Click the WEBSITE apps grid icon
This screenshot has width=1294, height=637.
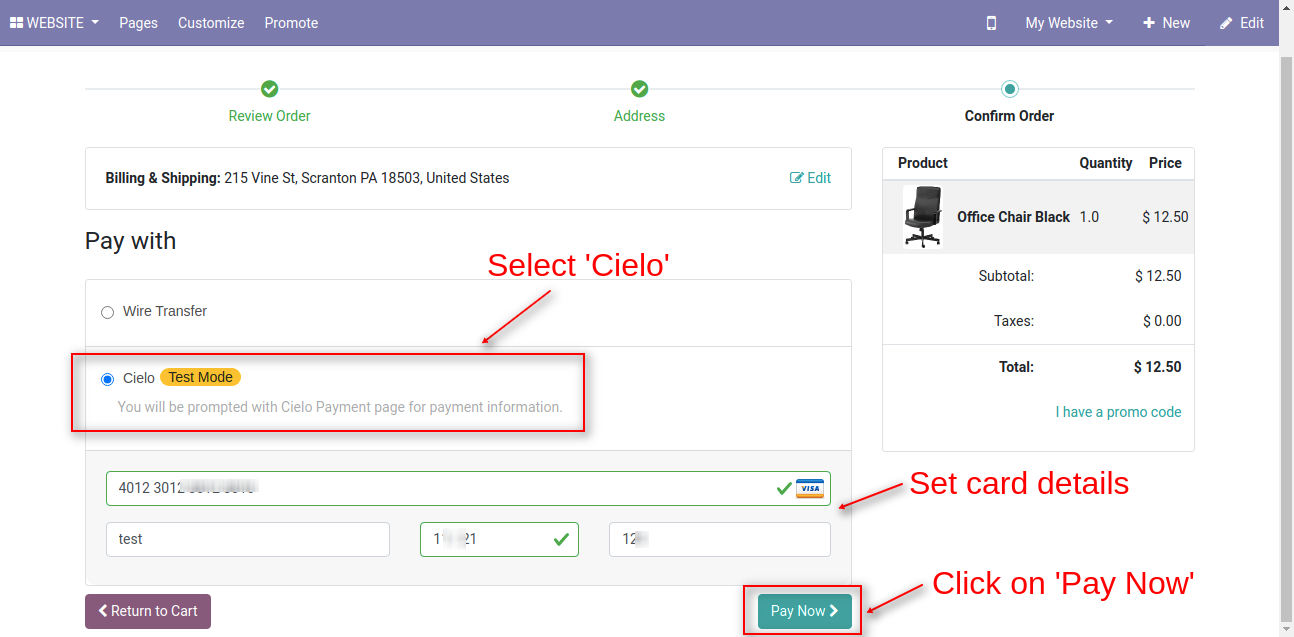coord(16,23)
